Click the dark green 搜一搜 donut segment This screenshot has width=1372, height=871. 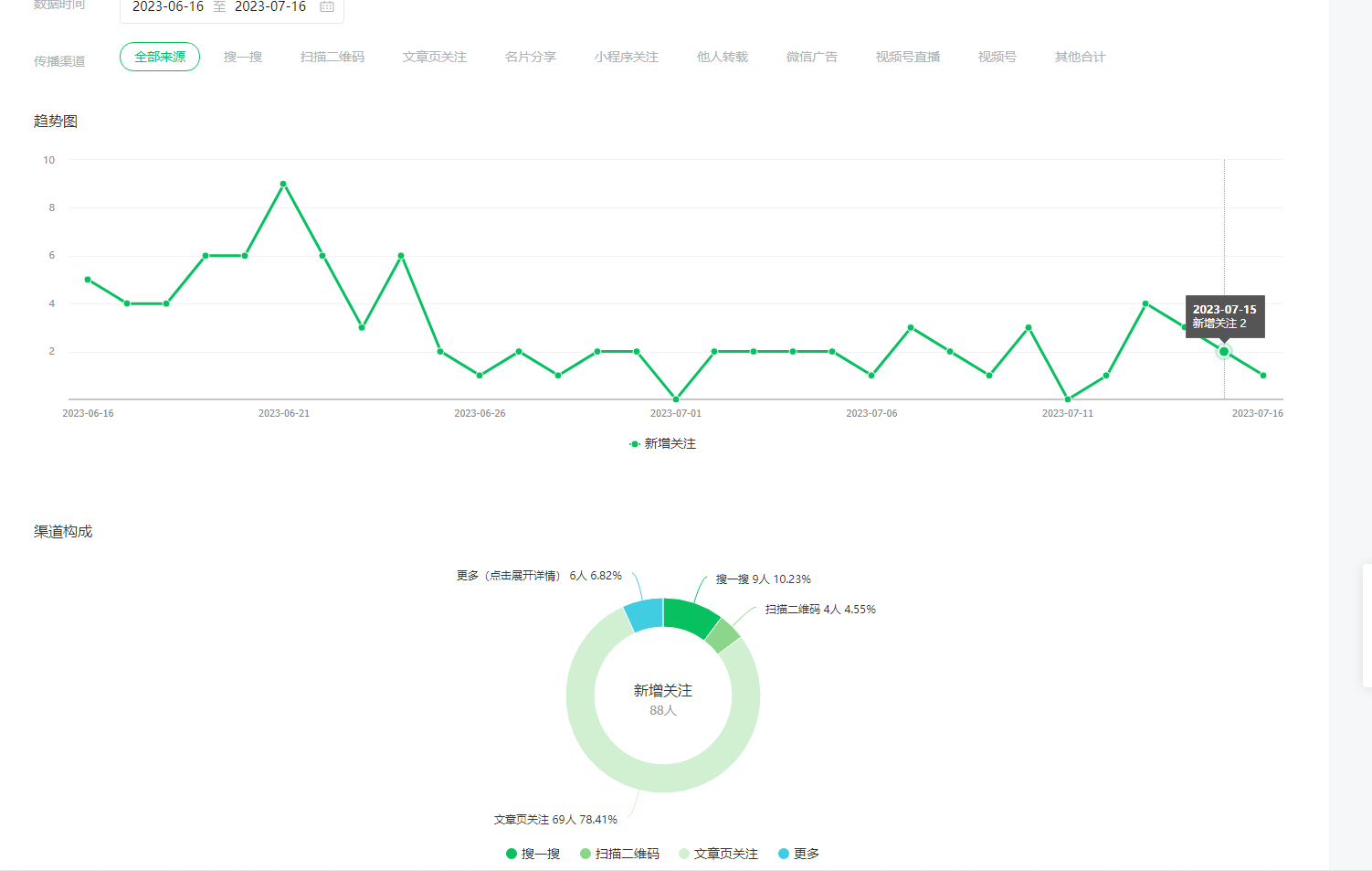[x=690, y=617]
